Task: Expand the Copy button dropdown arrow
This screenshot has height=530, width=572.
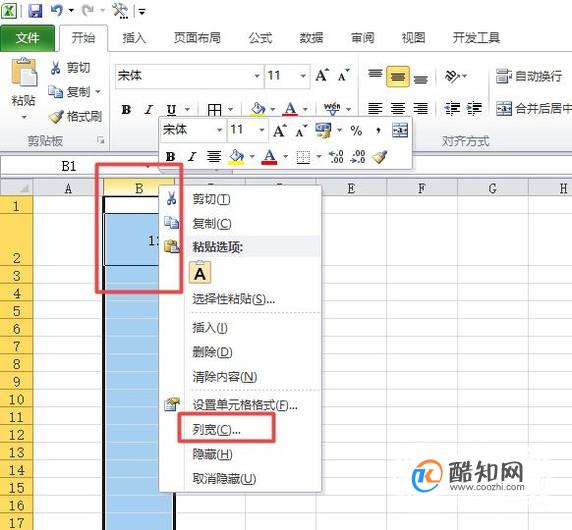Action: tap(98, 92)
